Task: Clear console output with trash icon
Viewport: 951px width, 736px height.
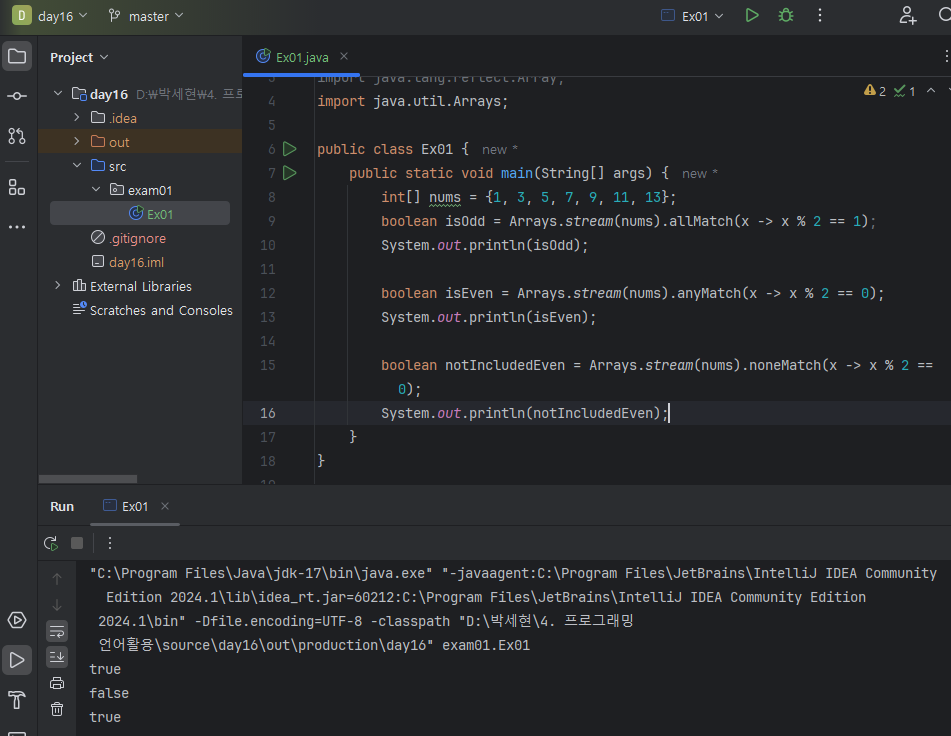Action: click(57, 709)
